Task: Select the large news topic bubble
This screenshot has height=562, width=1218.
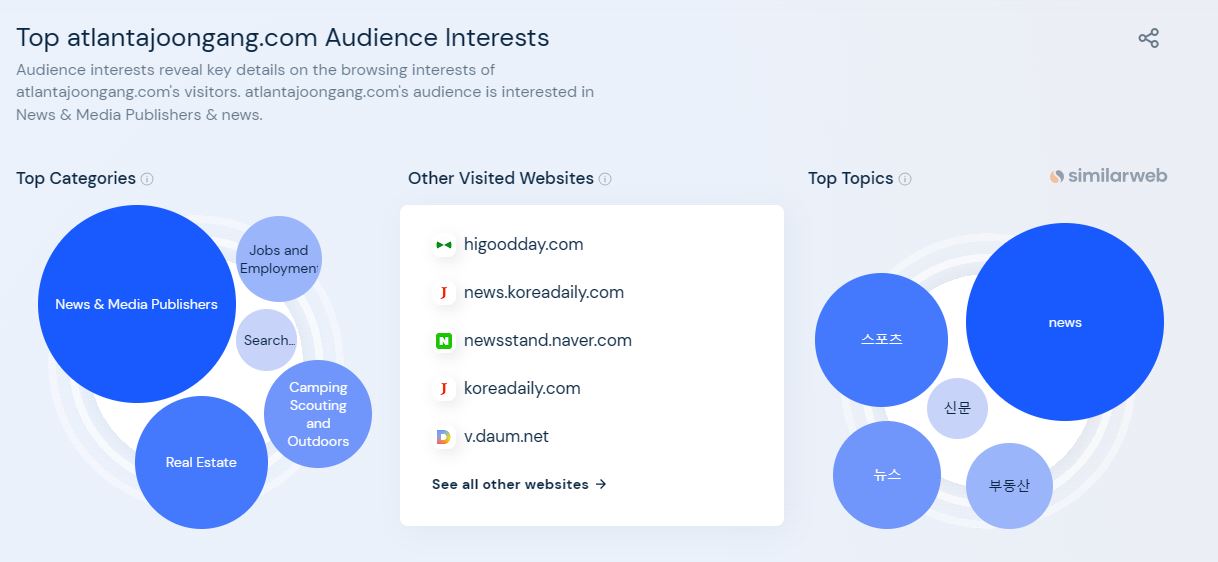Action: tap(1065, 322)
